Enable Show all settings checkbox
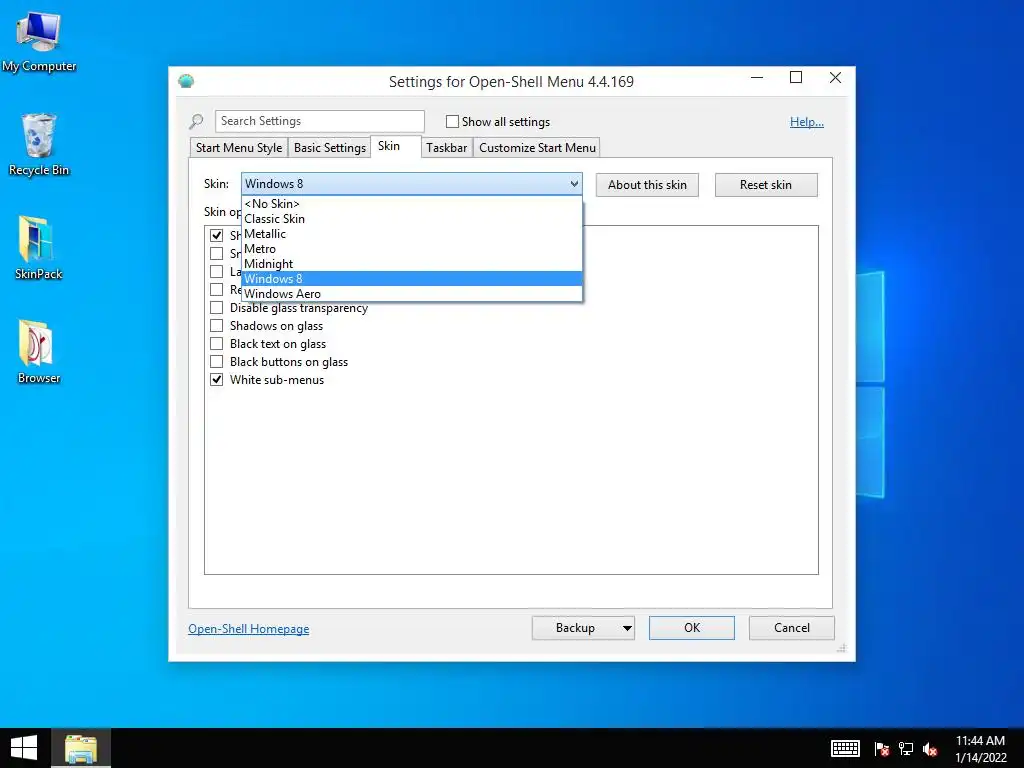 pyautogui.click(x=452, y=121)
